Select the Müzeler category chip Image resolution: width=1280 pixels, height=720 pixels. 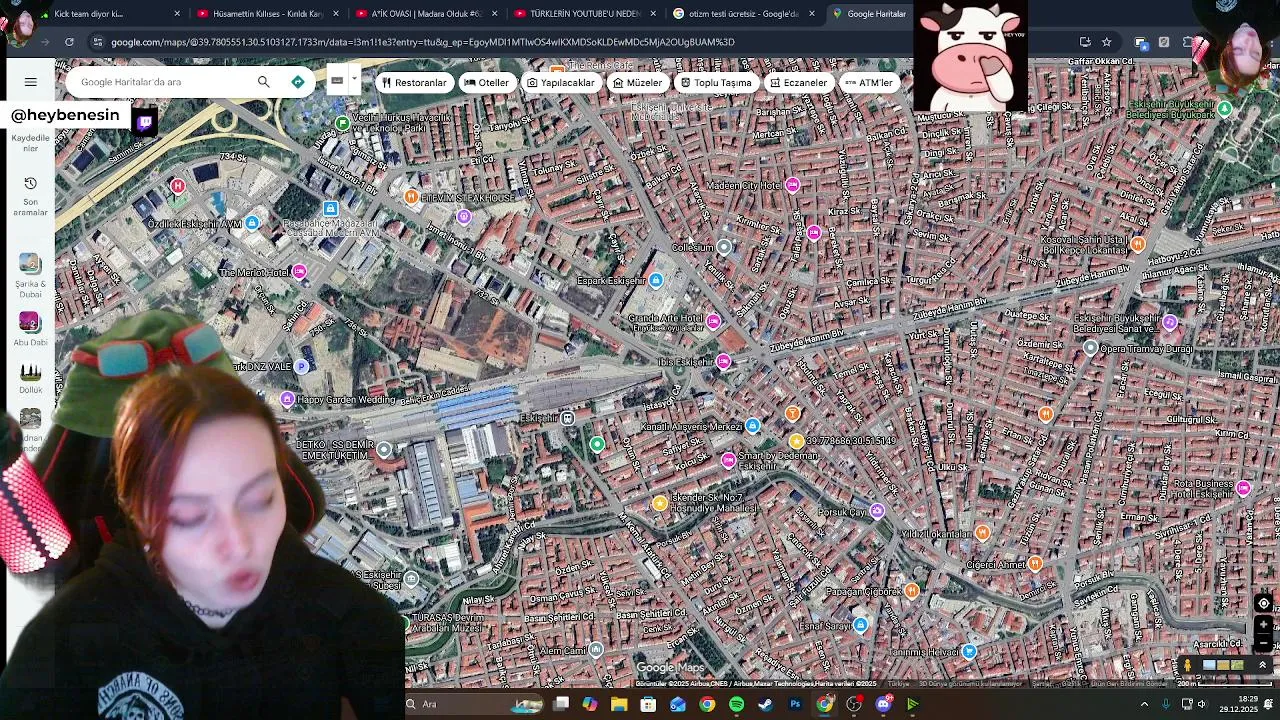point(638,83)
